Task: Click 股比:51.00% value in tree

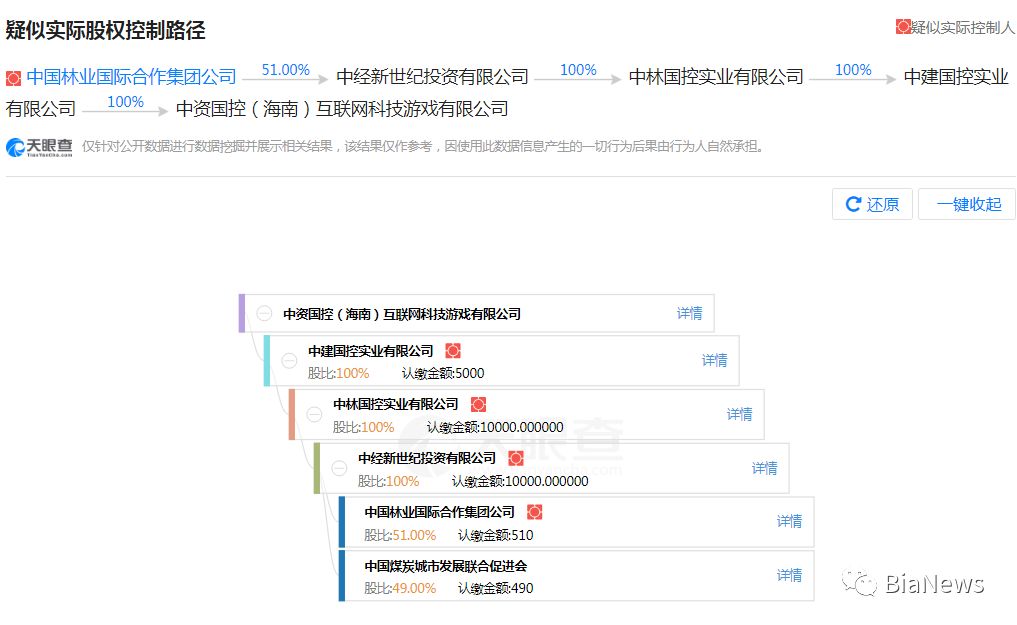Action: coord(400,536)
